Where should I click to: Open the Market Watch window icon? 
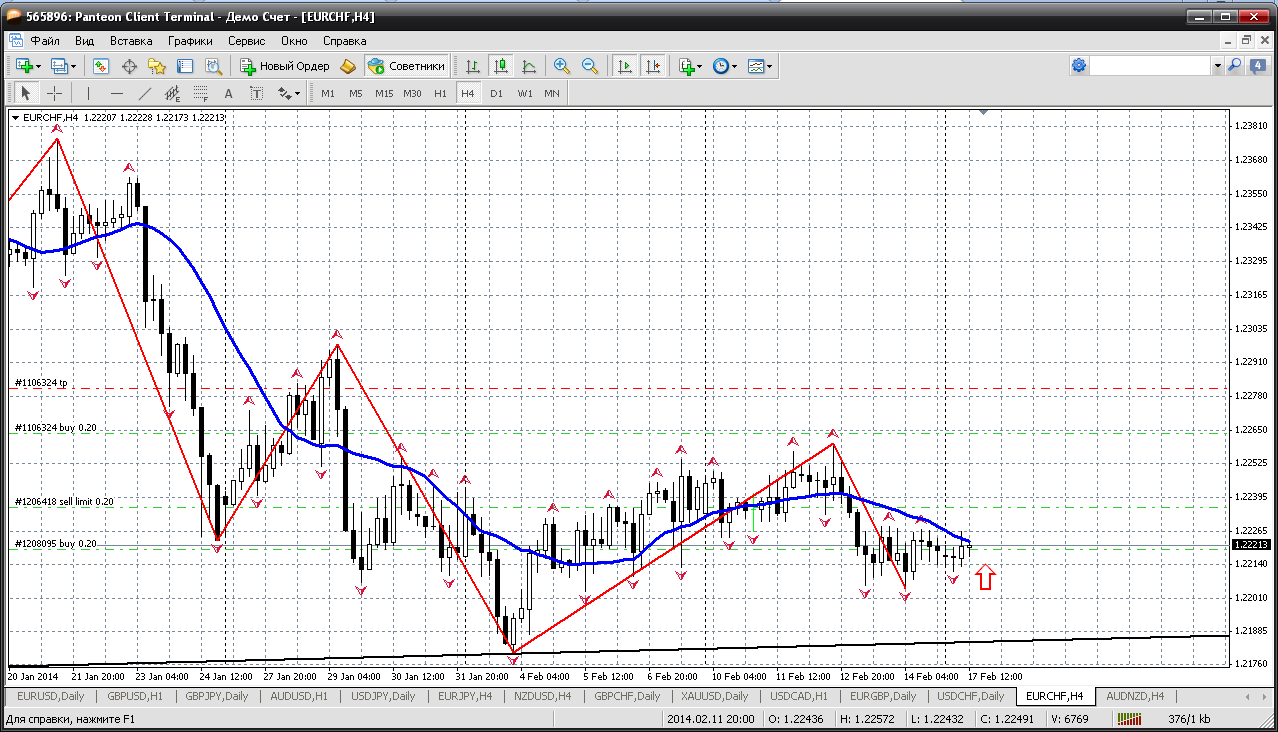coord(101,66)
